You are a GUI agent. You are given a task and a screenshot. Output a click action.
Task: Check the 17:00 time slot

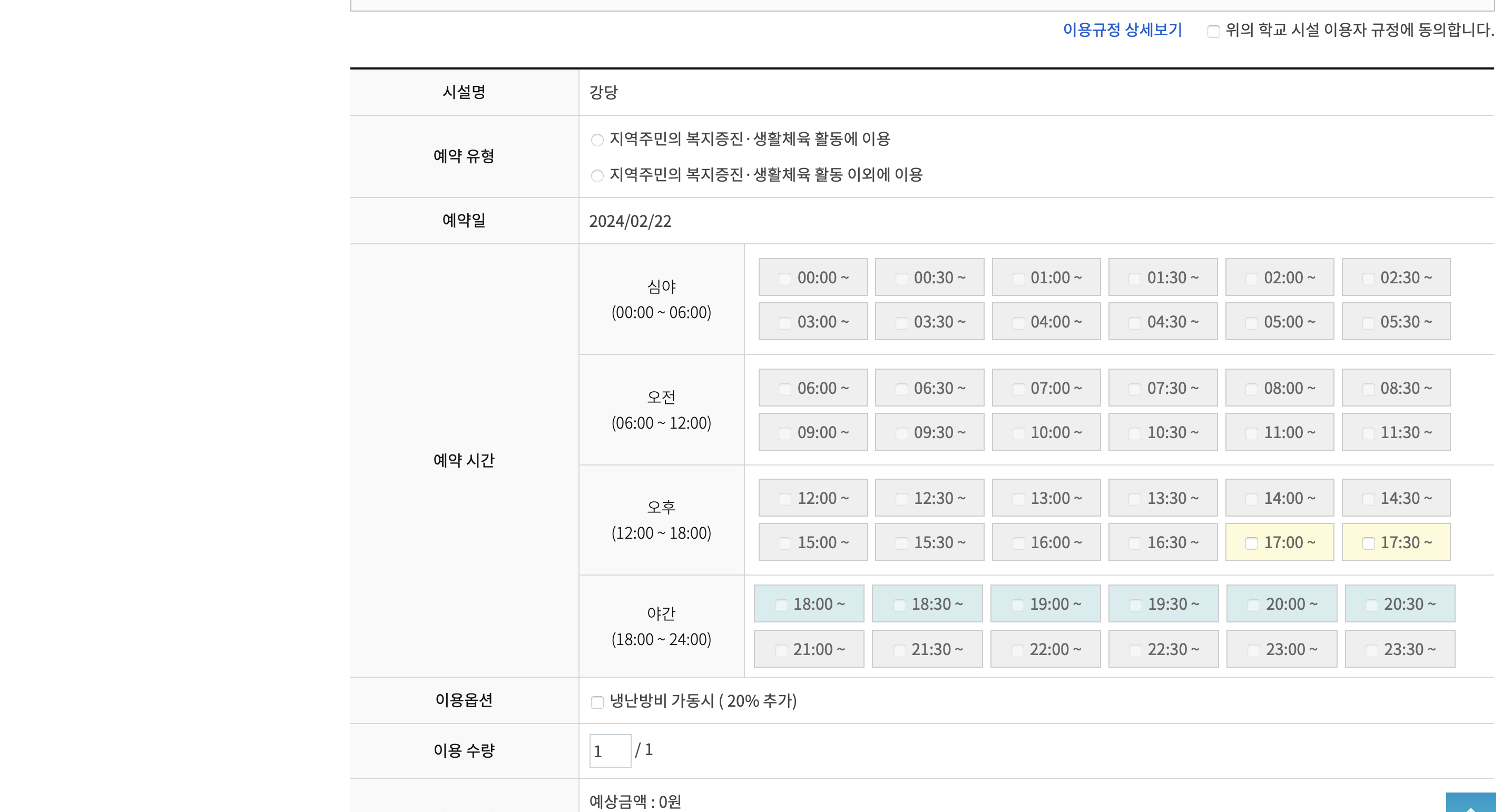tap(1251, 543)
